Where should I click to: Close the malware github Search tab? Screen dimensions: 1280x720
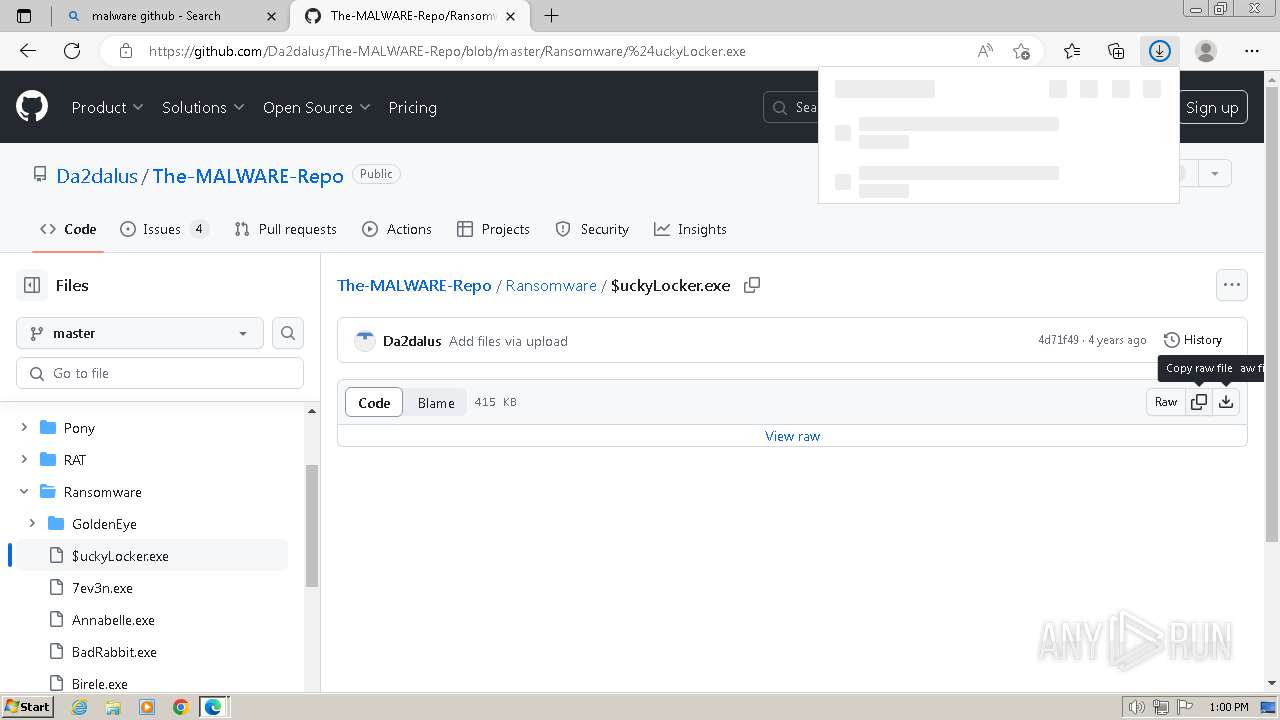(x=271, y=15)
